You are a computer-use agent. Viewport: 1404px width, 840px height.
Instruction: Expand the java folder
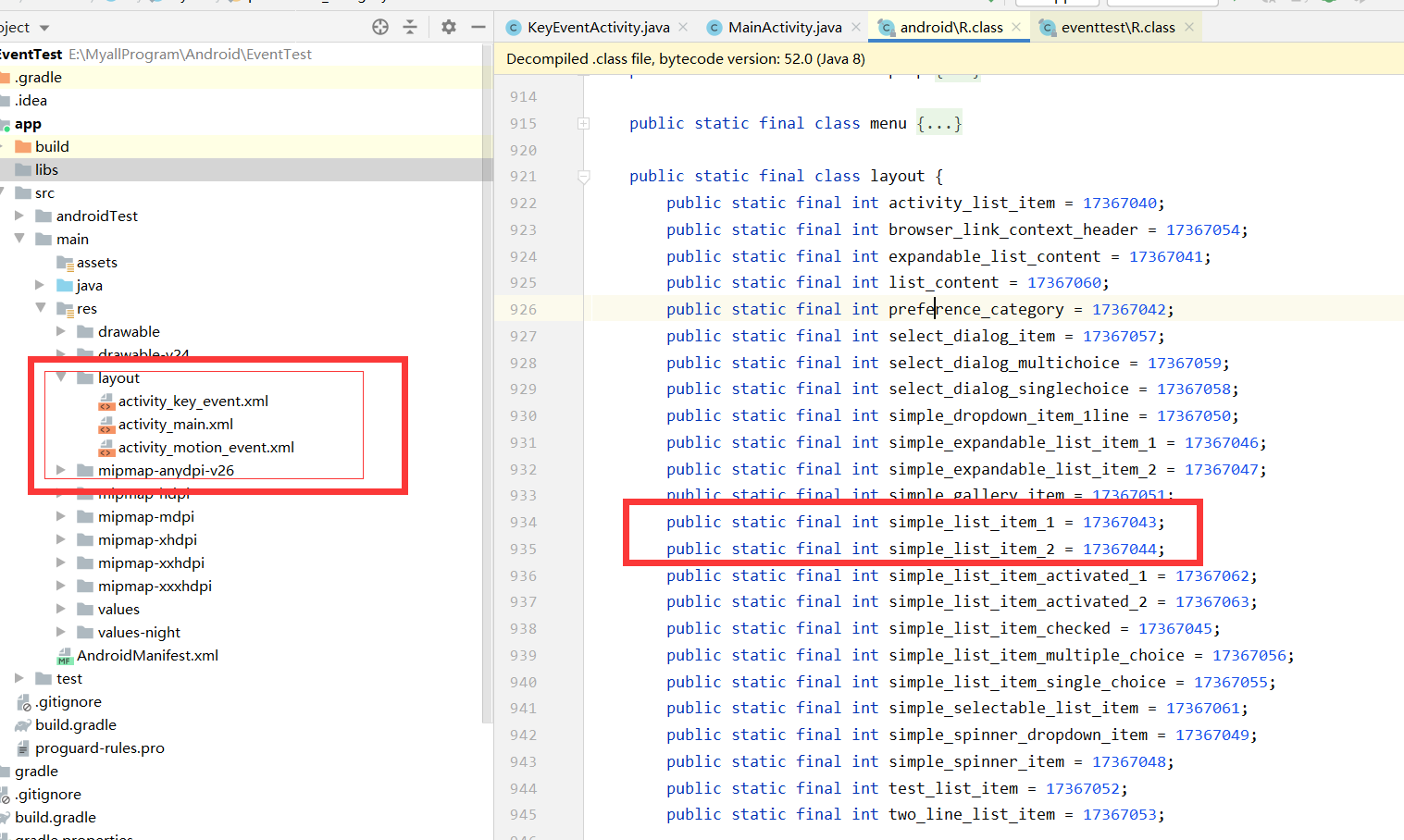coord(40,285)
